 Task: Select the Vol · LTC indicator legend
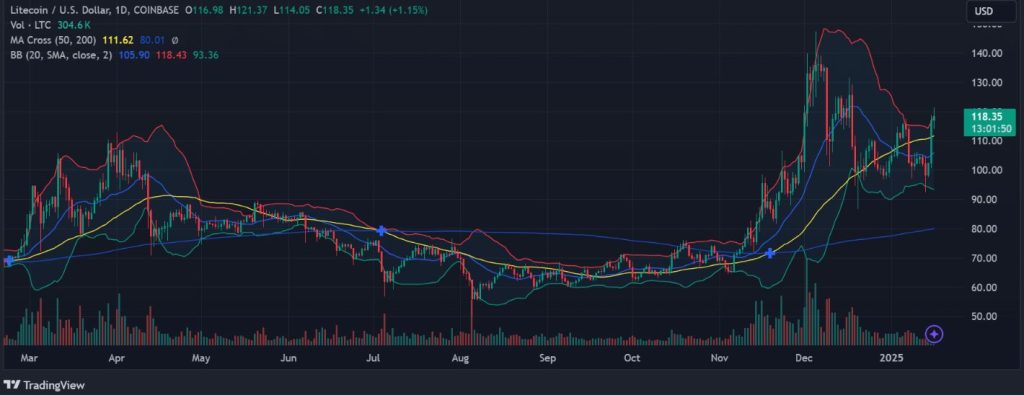point(30,25)
